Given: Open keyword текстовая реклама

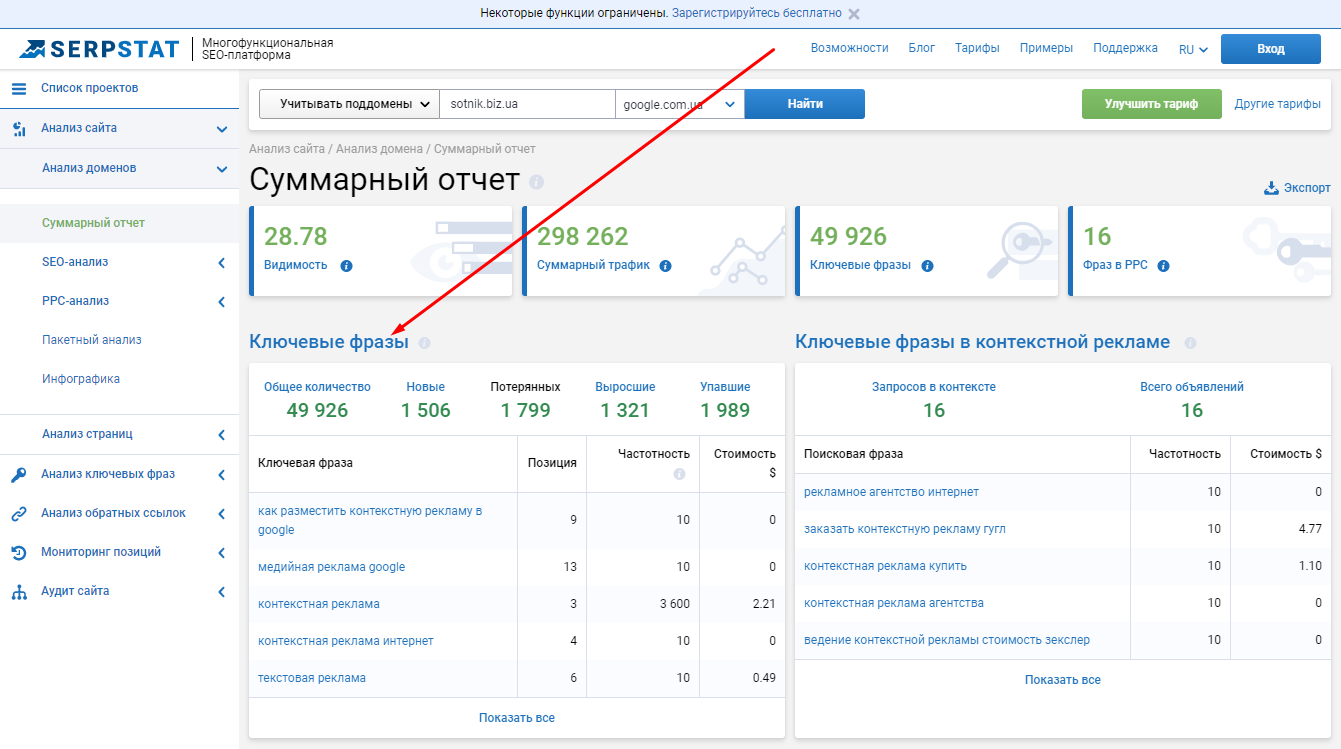Looking at the screenshot, I should tap(312, 678).
